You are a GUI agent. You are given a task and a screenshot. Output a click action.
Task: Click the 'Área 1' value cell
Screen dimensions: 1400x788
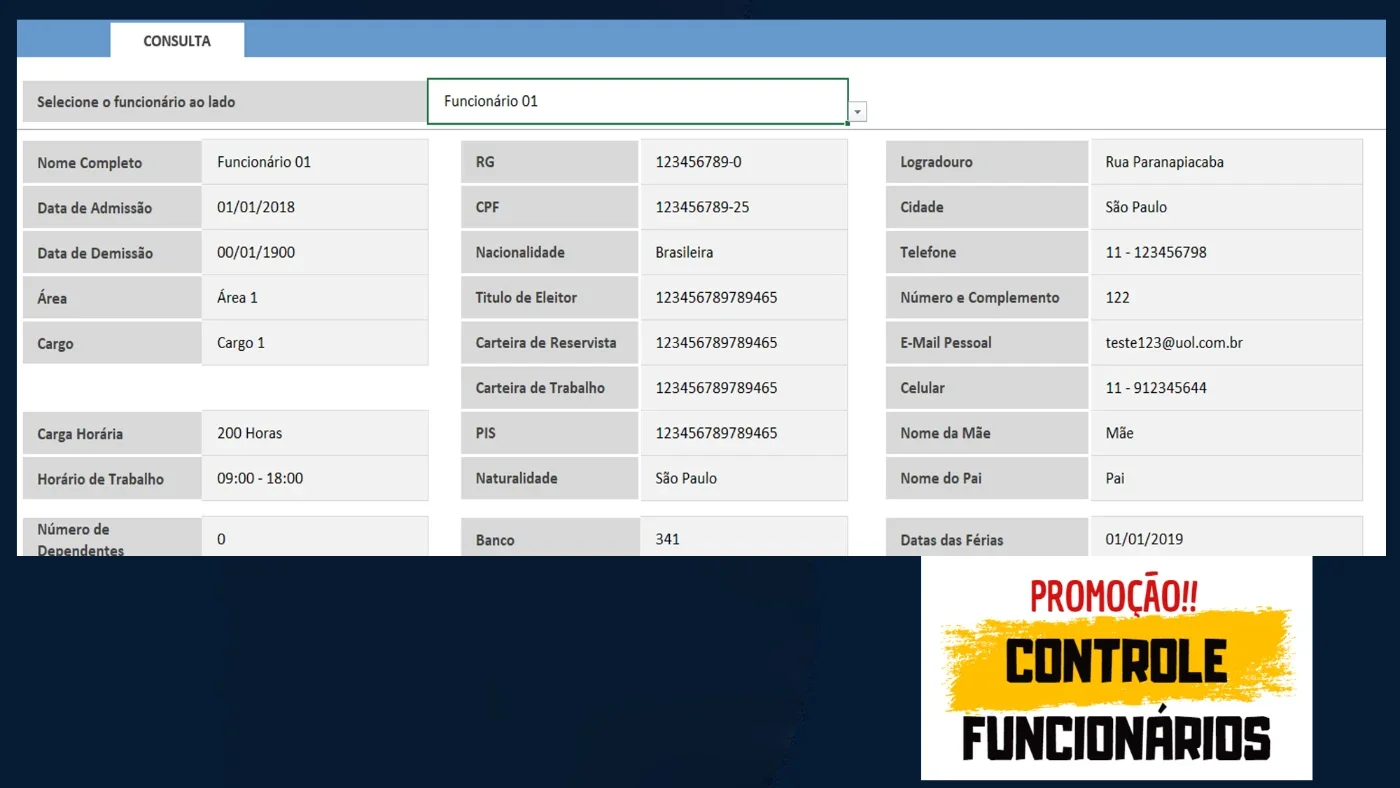(315, 298)
